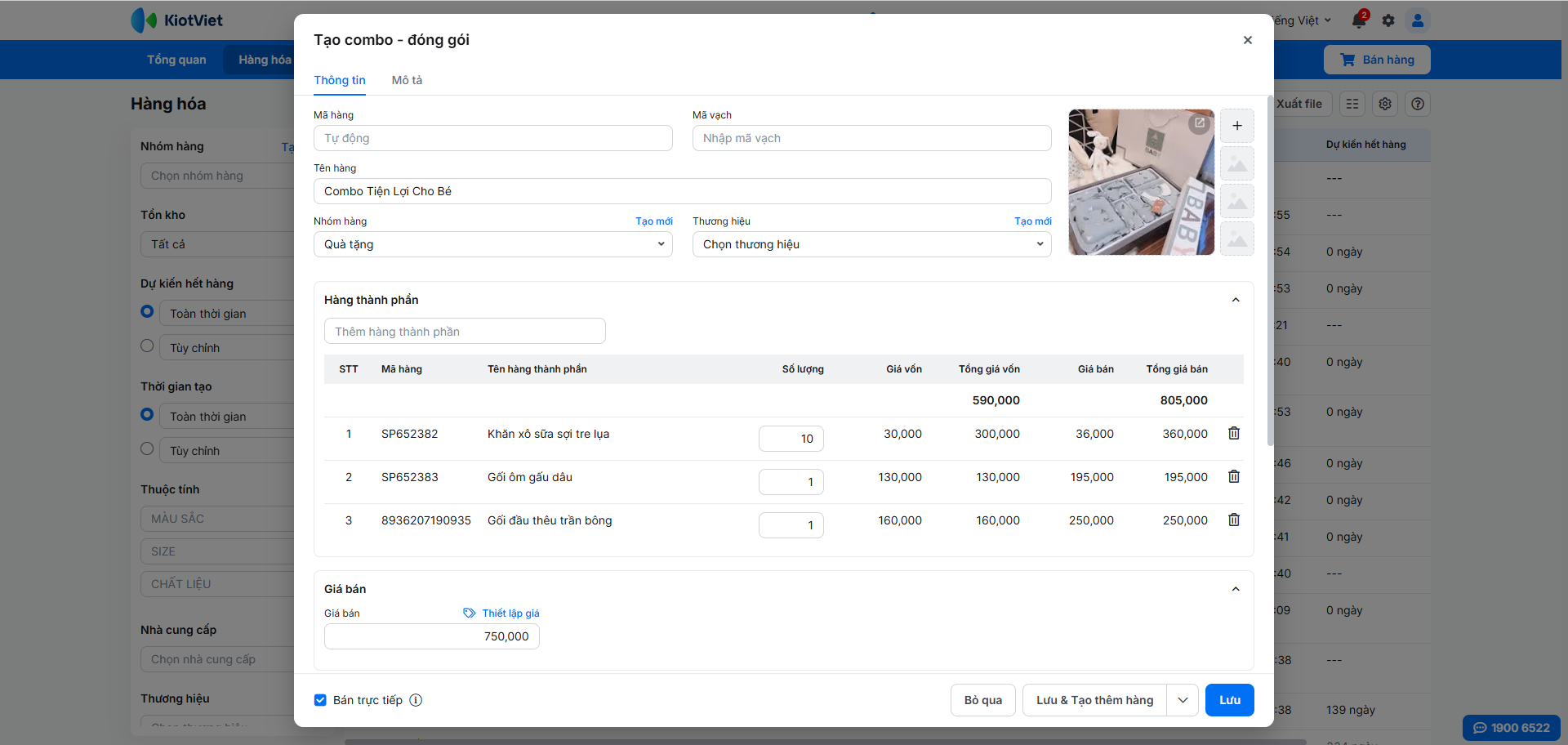Open the column list view options icon
This screenshot has height=745, width=1568.
[x=1352, y=104]
